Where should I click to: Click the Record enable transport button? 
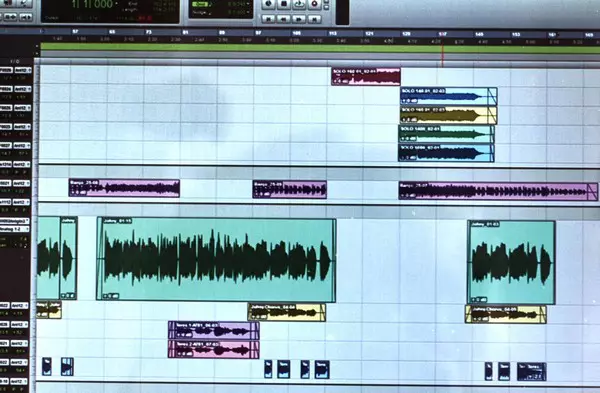[x=315, y=5]
